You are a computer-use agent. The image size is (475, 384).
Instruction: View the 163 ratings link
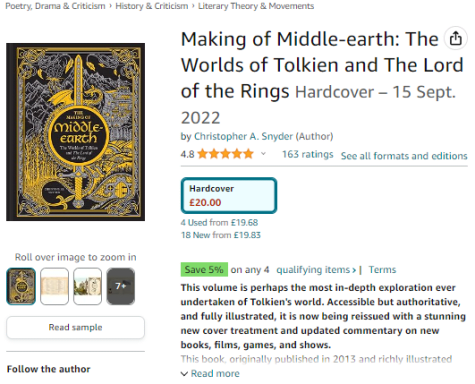[307, 154]
